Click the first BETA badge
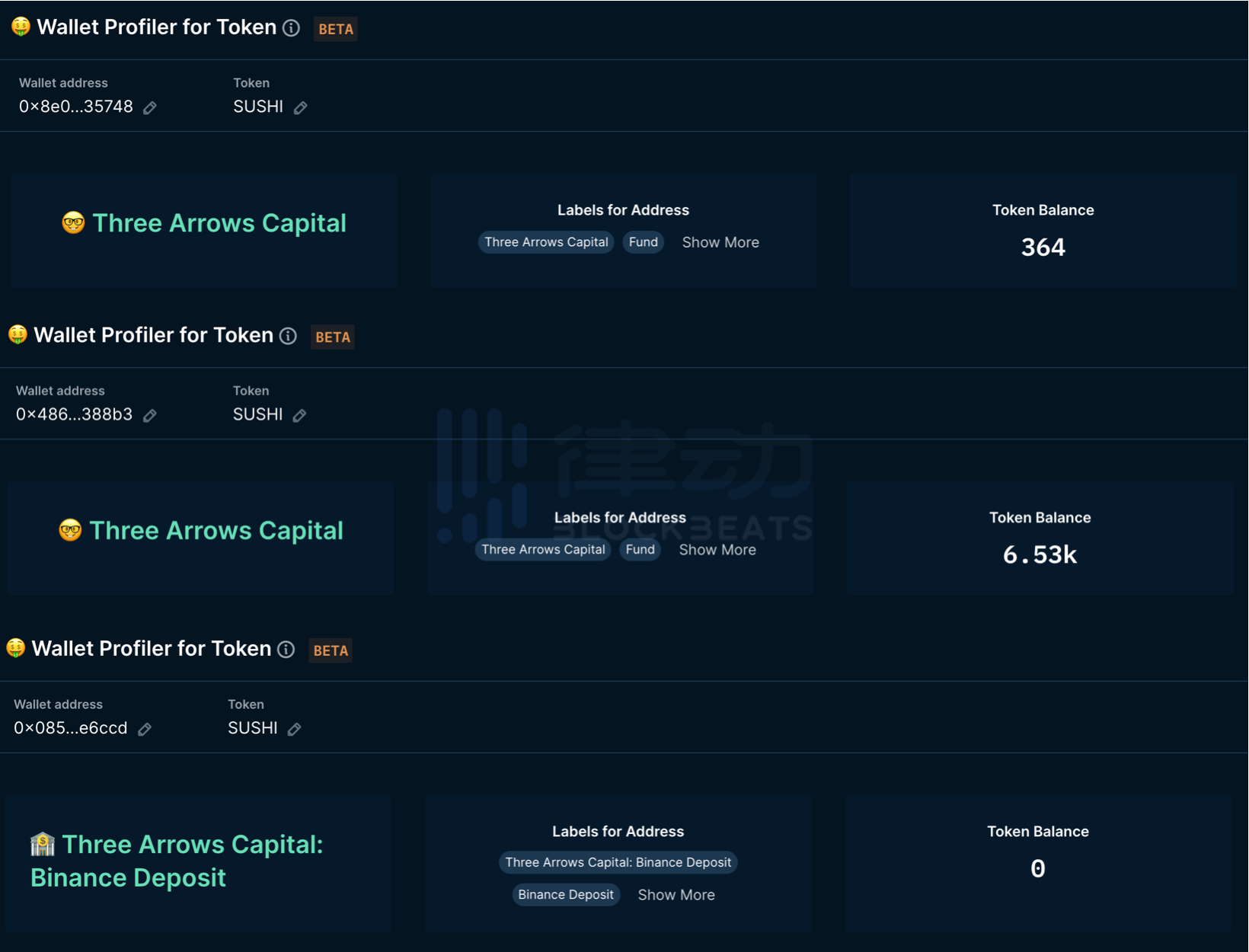 [336, 29]
